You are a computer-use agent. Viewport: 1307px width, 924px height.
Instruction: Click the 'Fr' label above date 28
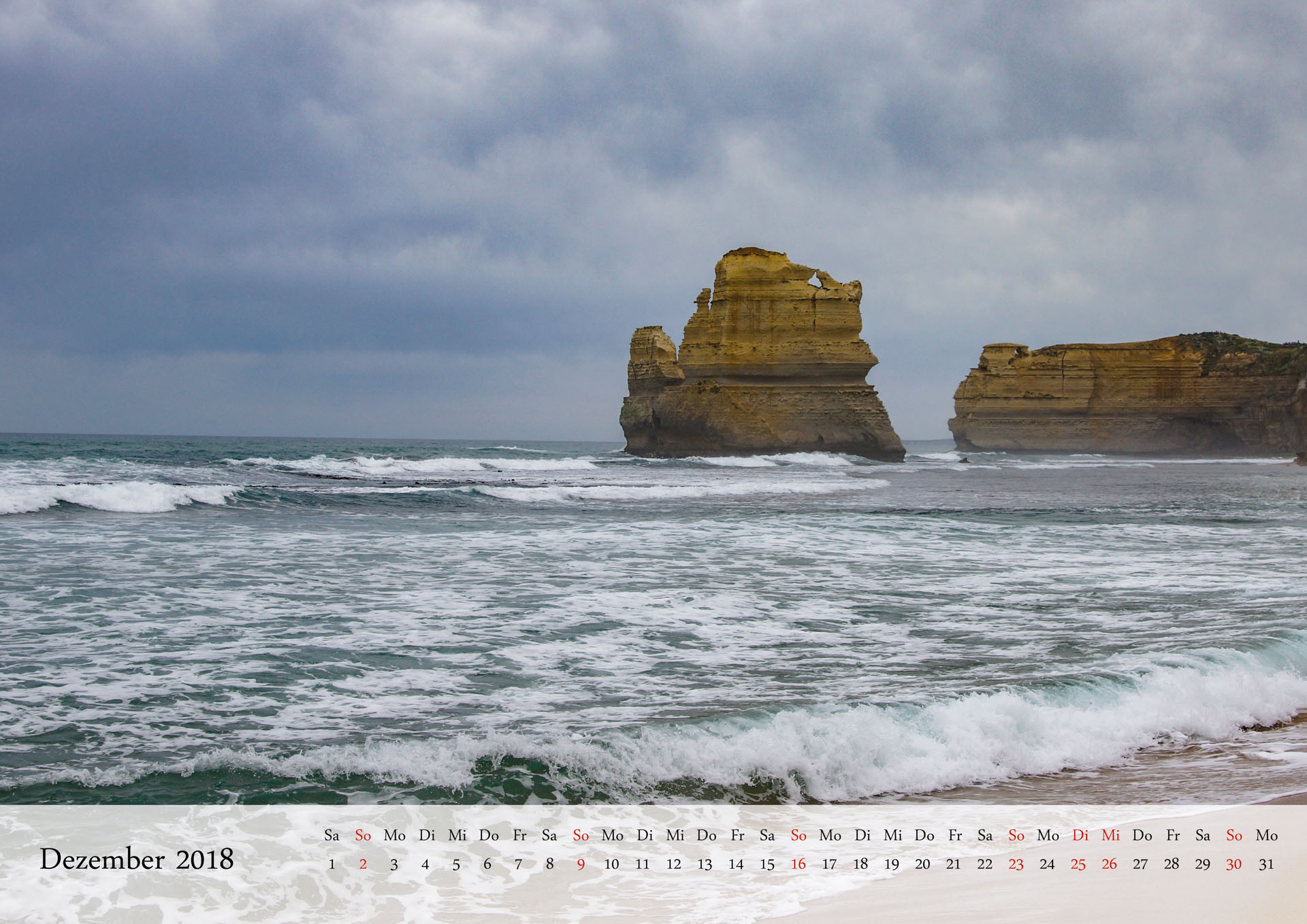[x=1174, y=836]
